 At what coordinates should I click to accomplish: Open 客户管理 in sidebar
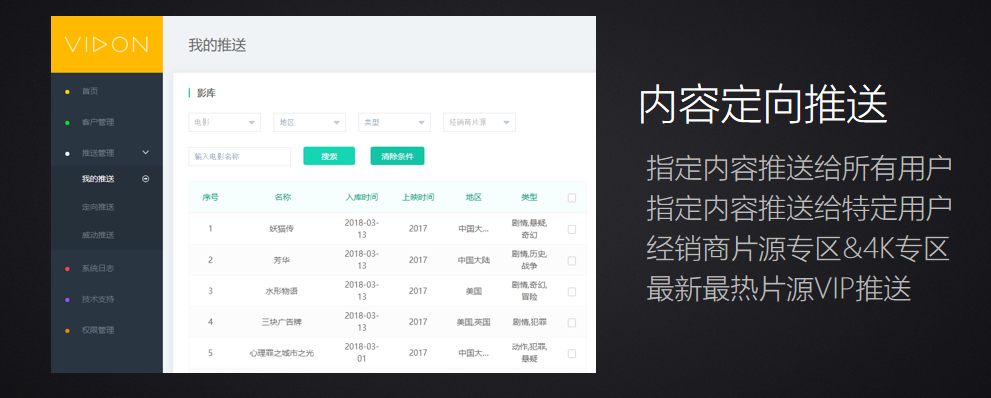pyautogui.click(x=98, y=122)
